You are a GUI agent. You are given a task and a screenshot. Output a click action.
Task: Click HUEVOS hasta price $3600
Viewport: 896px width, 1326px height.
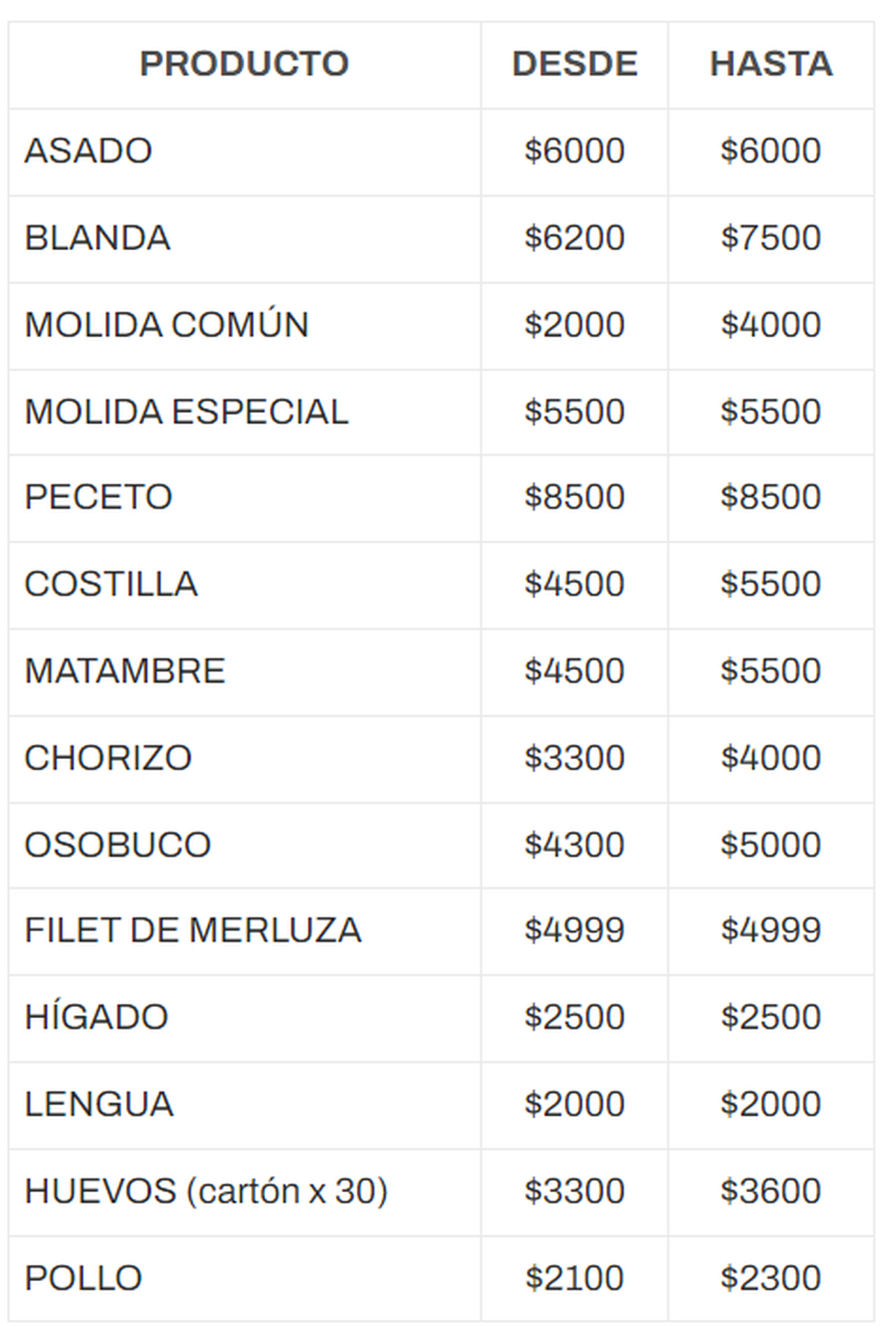point(771,1191)
